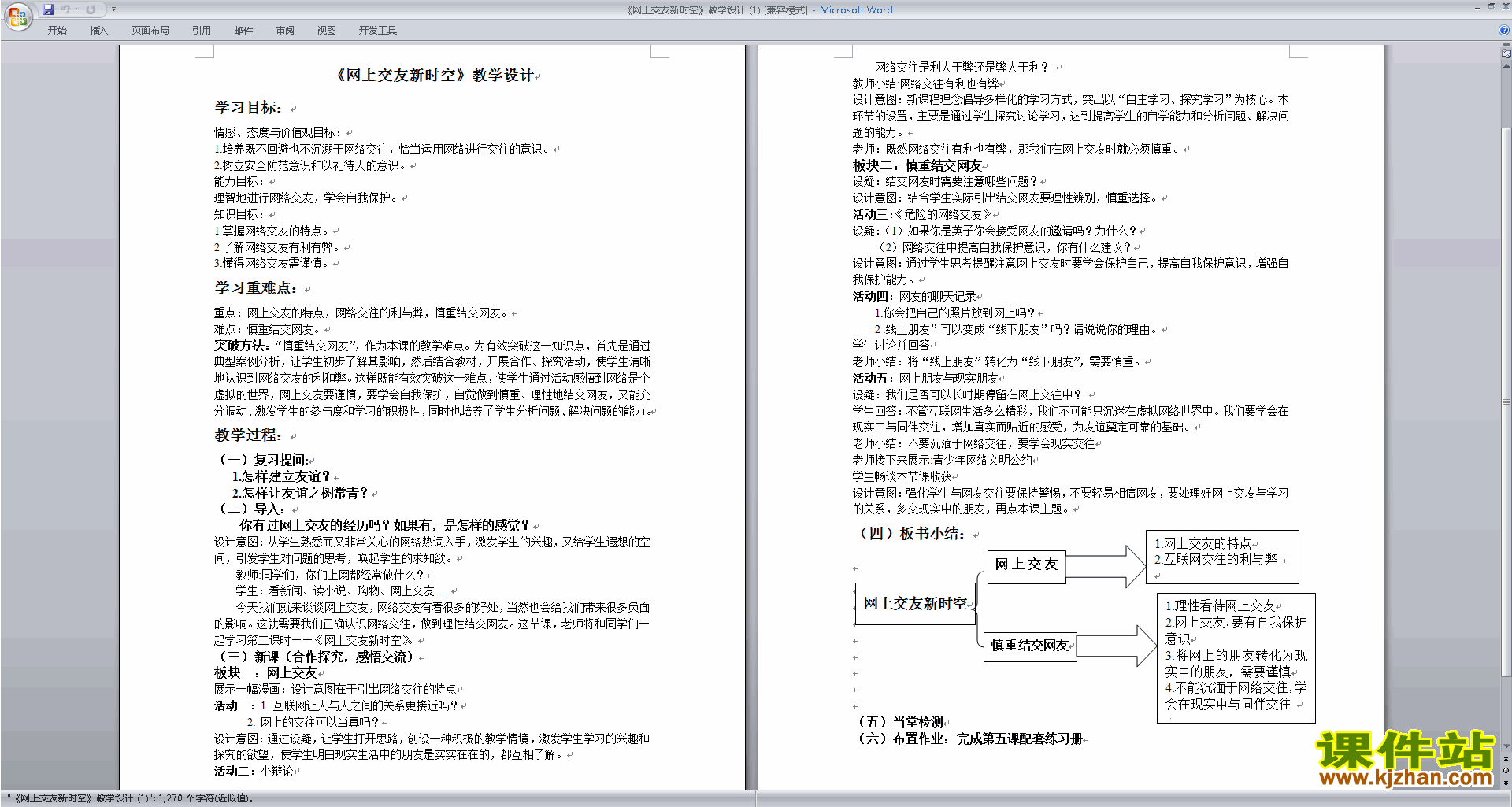Click the line 3.懂得网络交友需谨慎。

click(x=273, y=263)
